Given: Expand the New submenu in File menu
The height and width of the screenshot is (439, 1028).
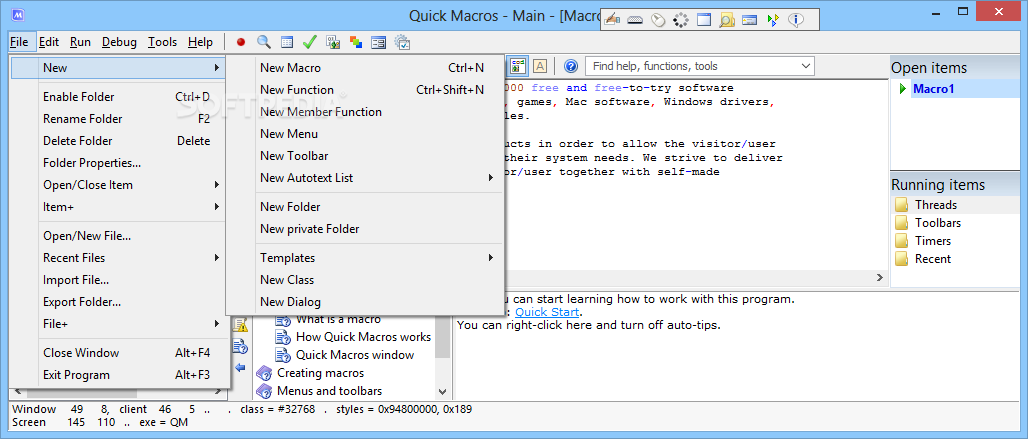Looking at the screenshot, I should tap(119, 67).
